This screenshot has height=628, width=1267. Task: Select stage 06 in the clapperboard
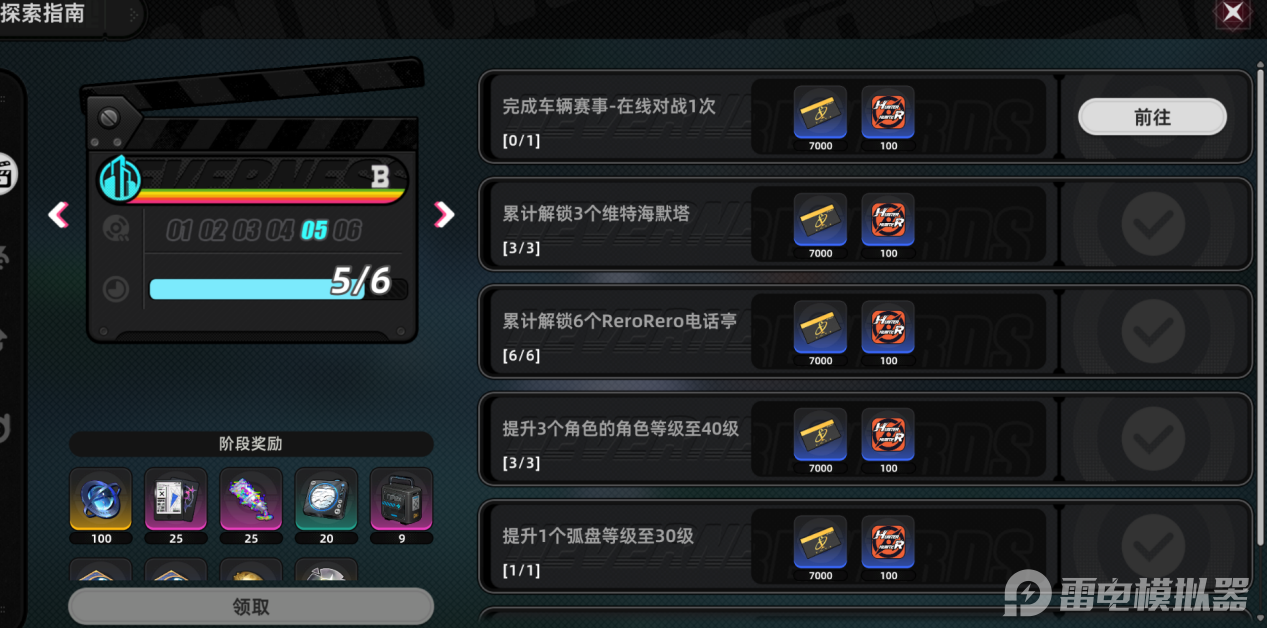tap(347, 231)
